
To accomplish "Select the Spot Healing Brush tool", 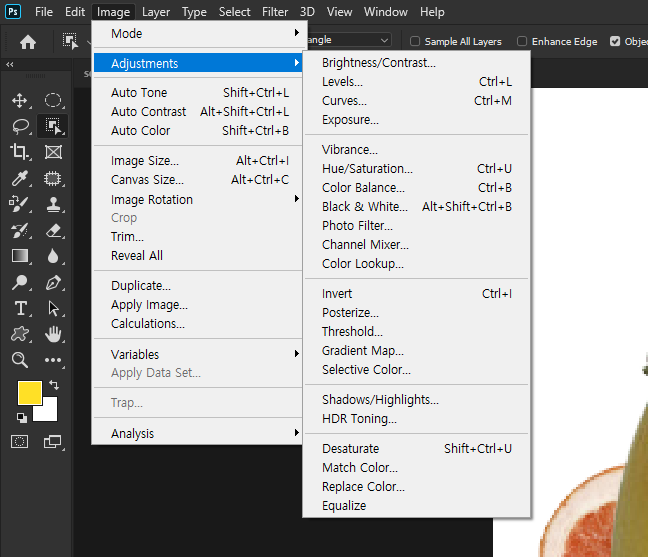I will coord(52,179).
